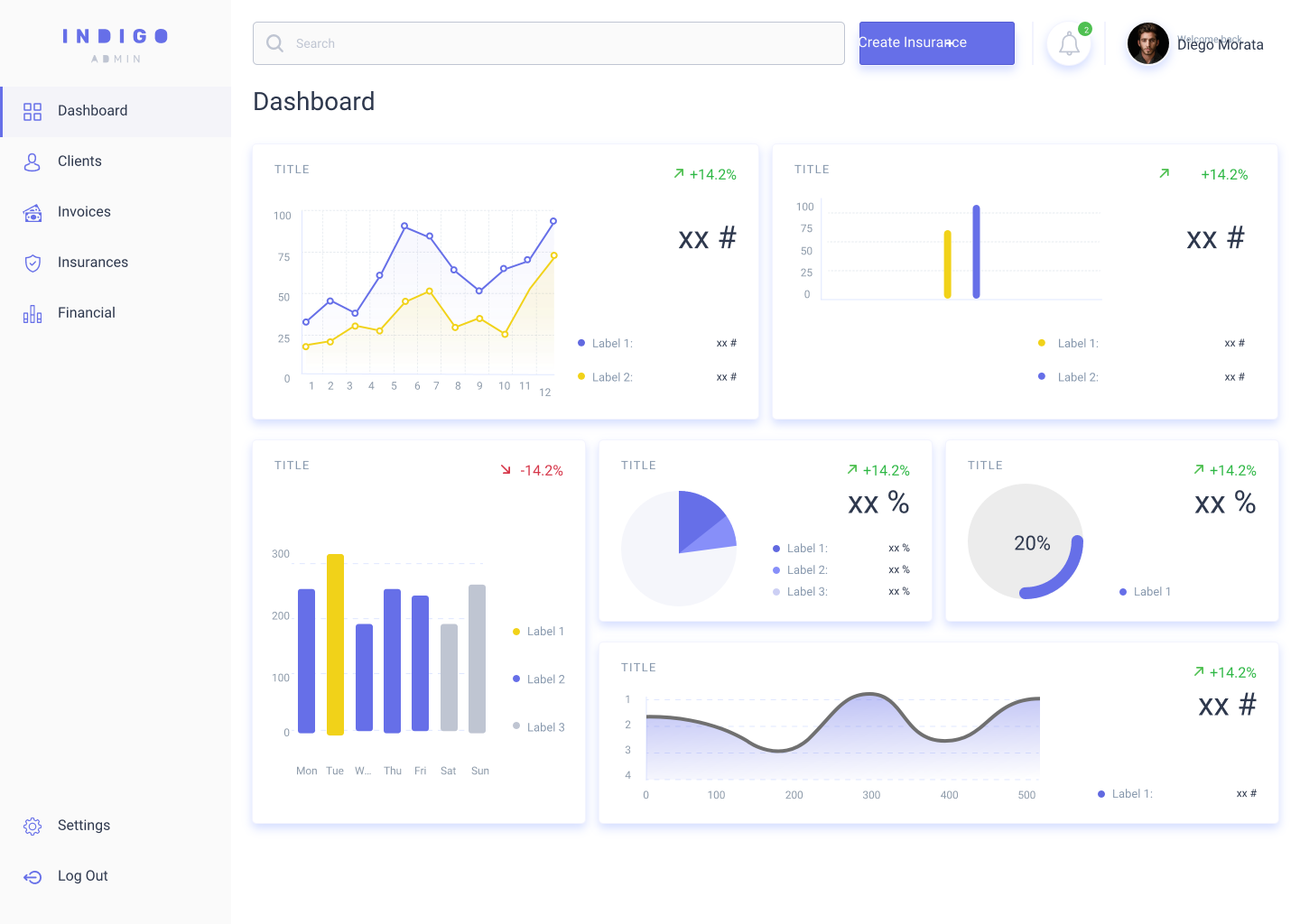
Task: Select Log Out in the sidebar
Action: [116, 877]
